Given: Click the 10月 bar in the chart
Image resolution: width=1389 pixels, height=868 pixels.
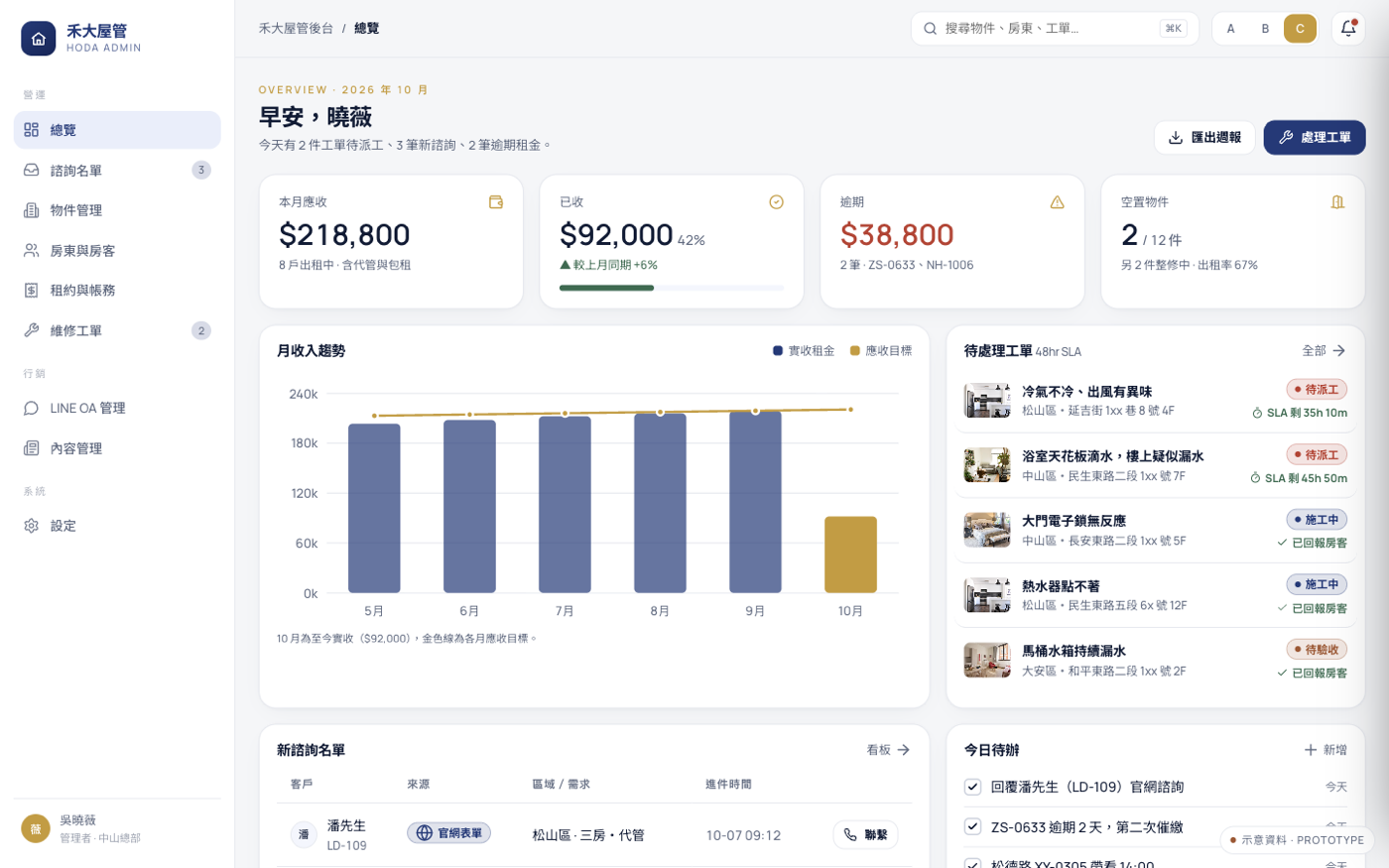Looking at the screenshot, I should [x=850, y=555].
